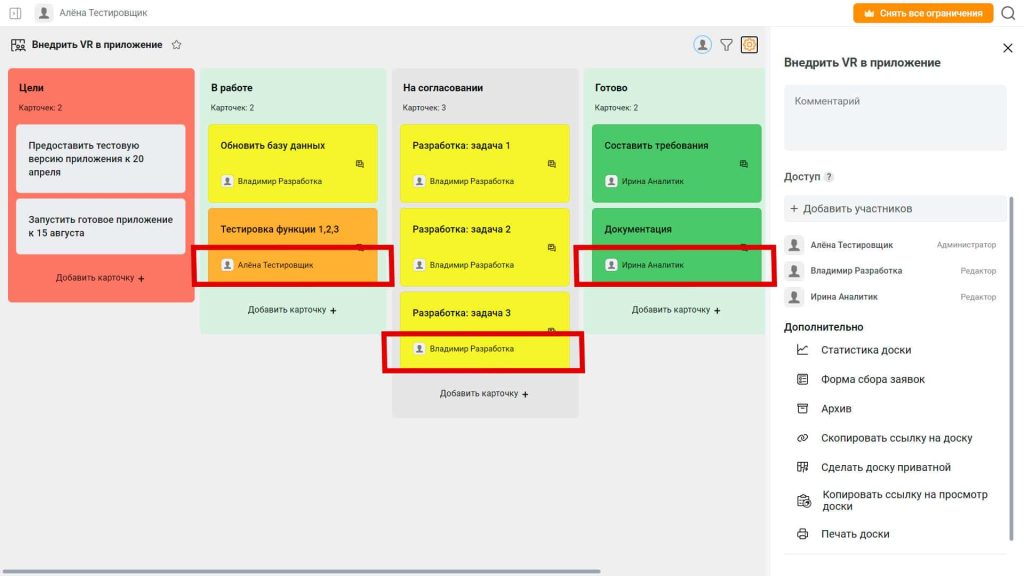Click the help question mark beside 'Доступ'
1024x576 pixels.
coord(829,177)
